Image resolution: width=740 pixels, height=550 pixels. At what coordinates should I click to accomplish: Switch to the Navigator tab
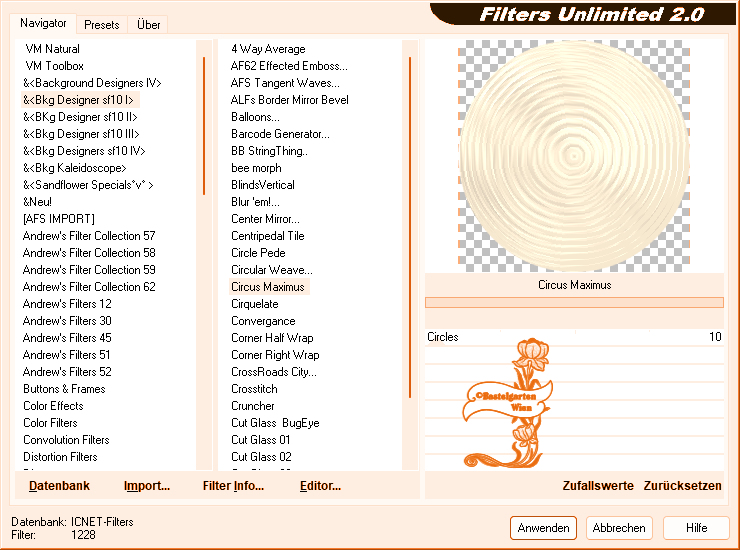tap(43, 23)
